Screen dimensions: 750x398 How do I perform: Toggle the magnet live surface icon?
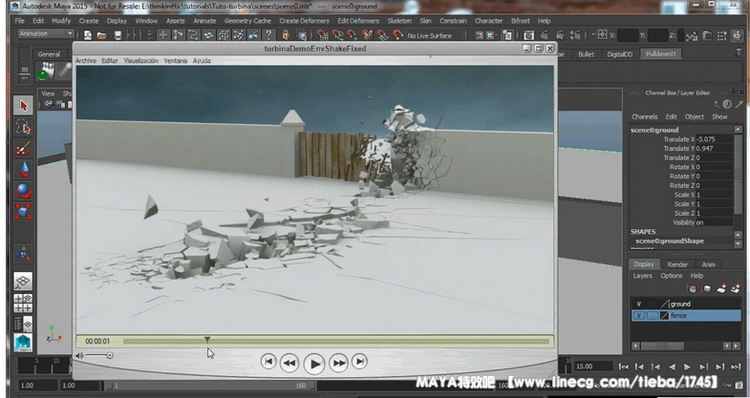(x=397, y=35)
